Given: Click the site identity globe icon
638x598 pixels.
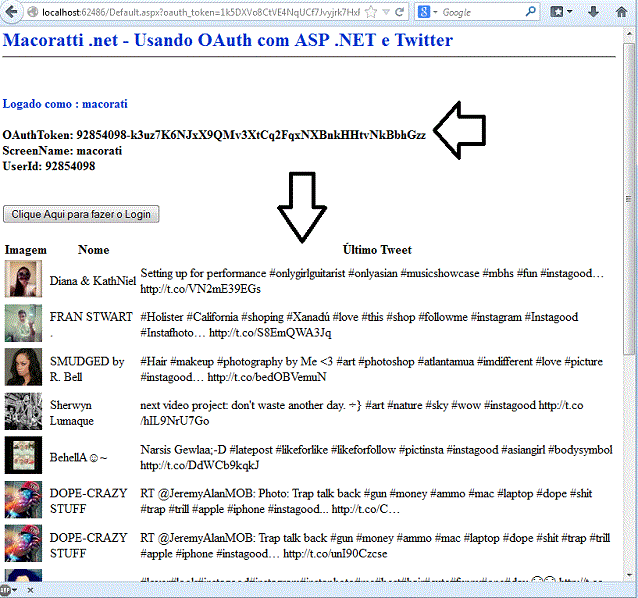Looking at the screenshot, I should [x=33, y=12].
